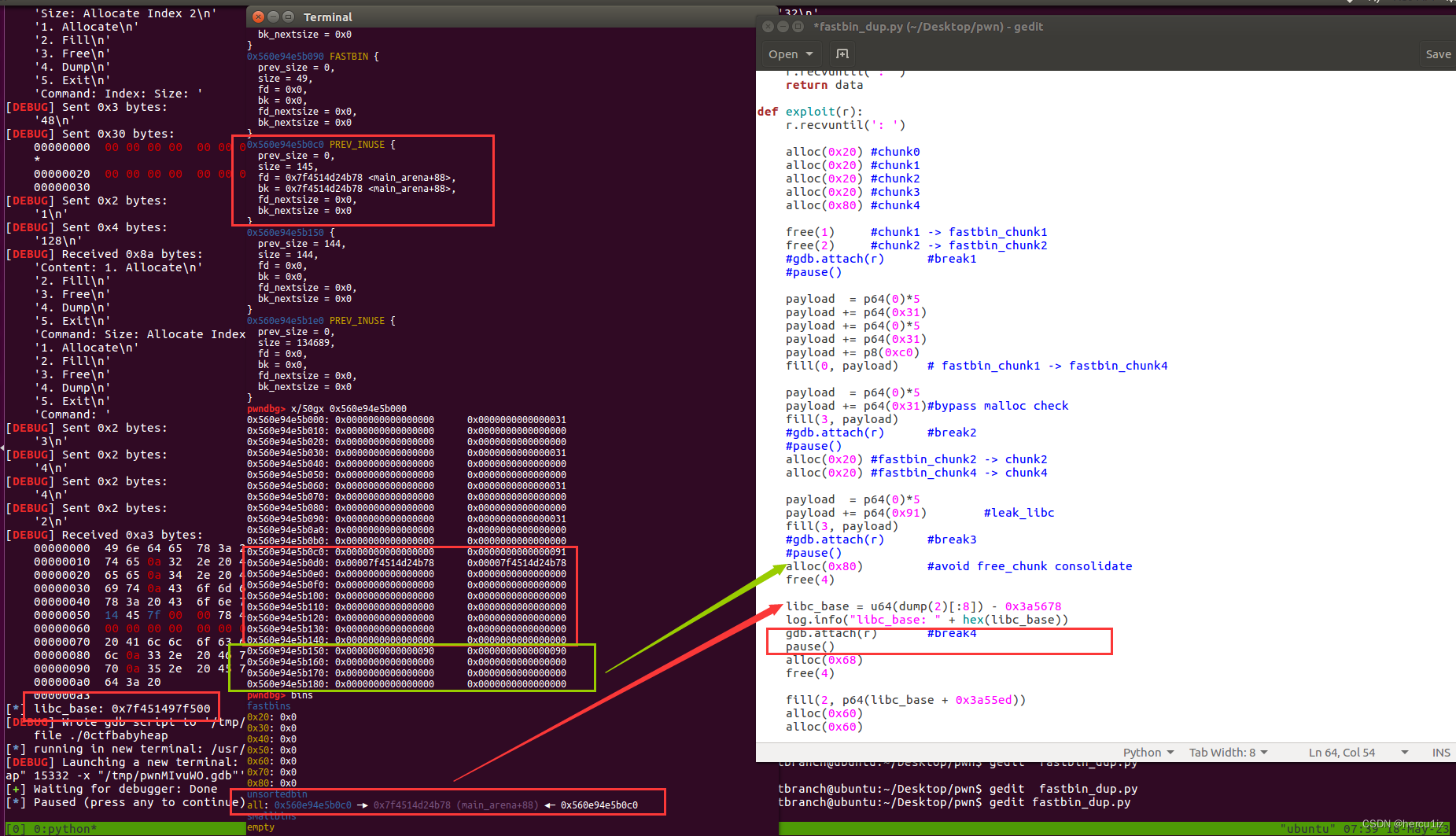
Task: Click the pwndbg> bins command line
Action: [x=280, y=695]
